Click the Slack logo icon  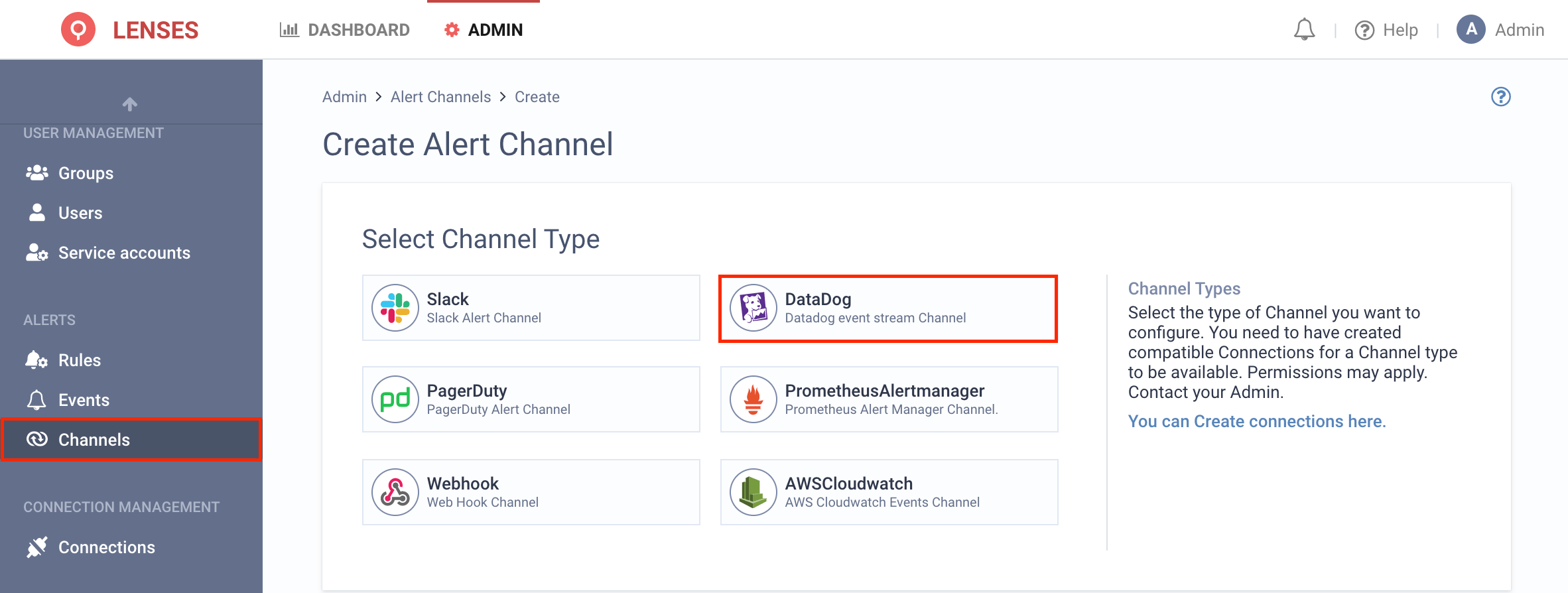click(395, 308)
